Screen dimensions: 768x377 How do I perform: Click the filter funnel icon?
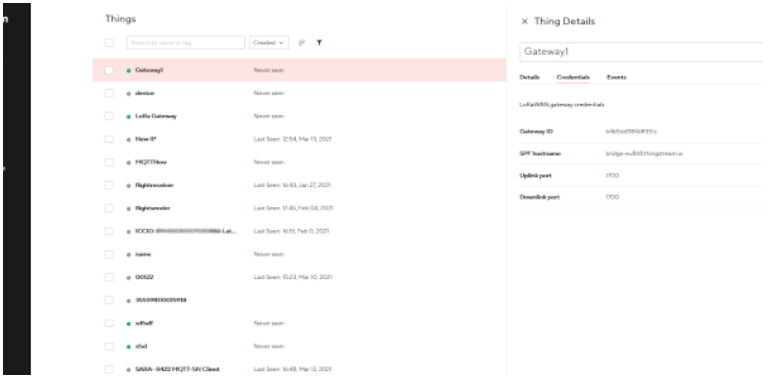pyautogui.click(x=319, y=43)
